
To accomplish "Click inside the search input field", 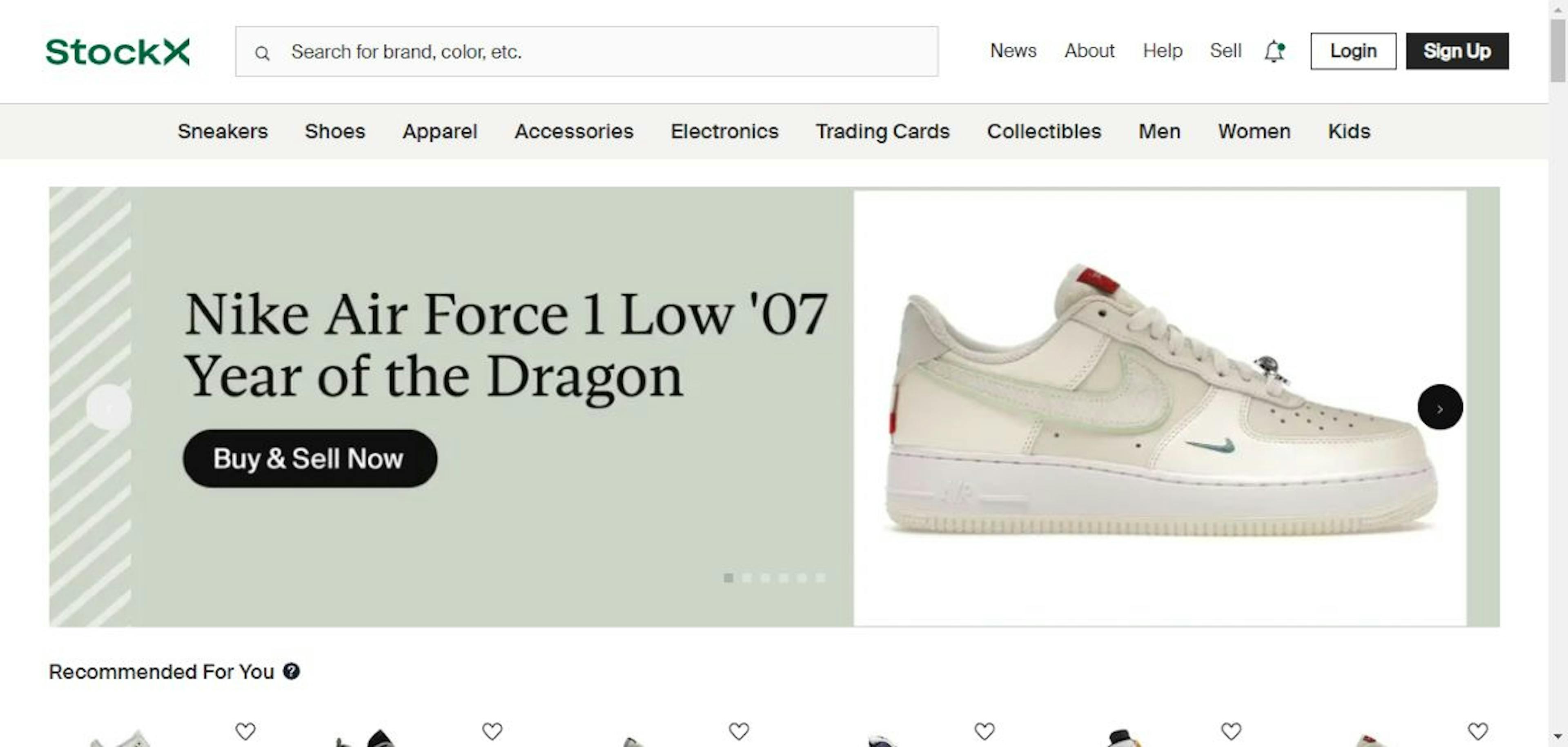I will tap(548, 52).
